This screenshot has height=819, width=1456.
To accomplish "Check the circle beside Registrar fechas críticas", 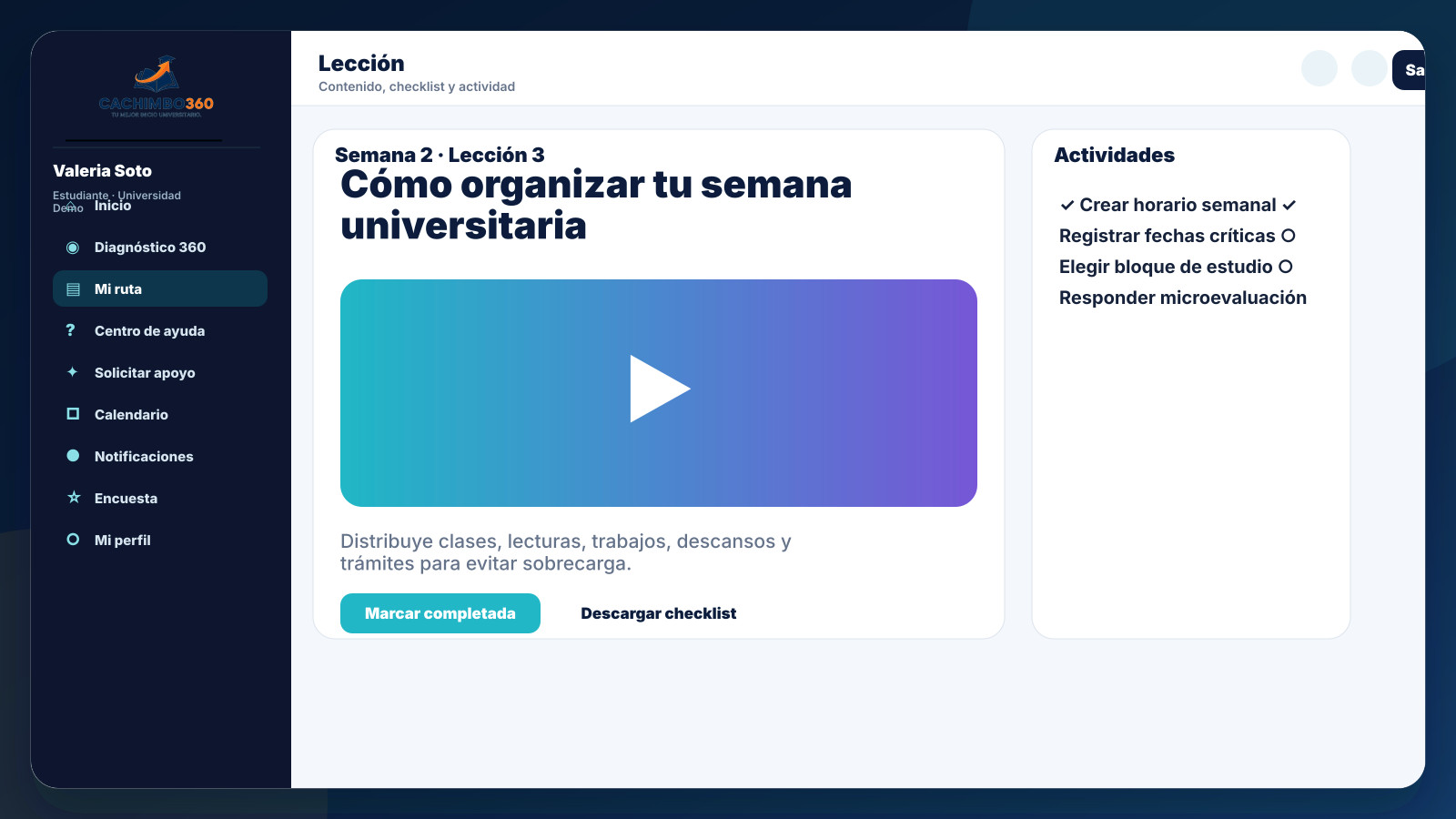I will pos(1289,236).
